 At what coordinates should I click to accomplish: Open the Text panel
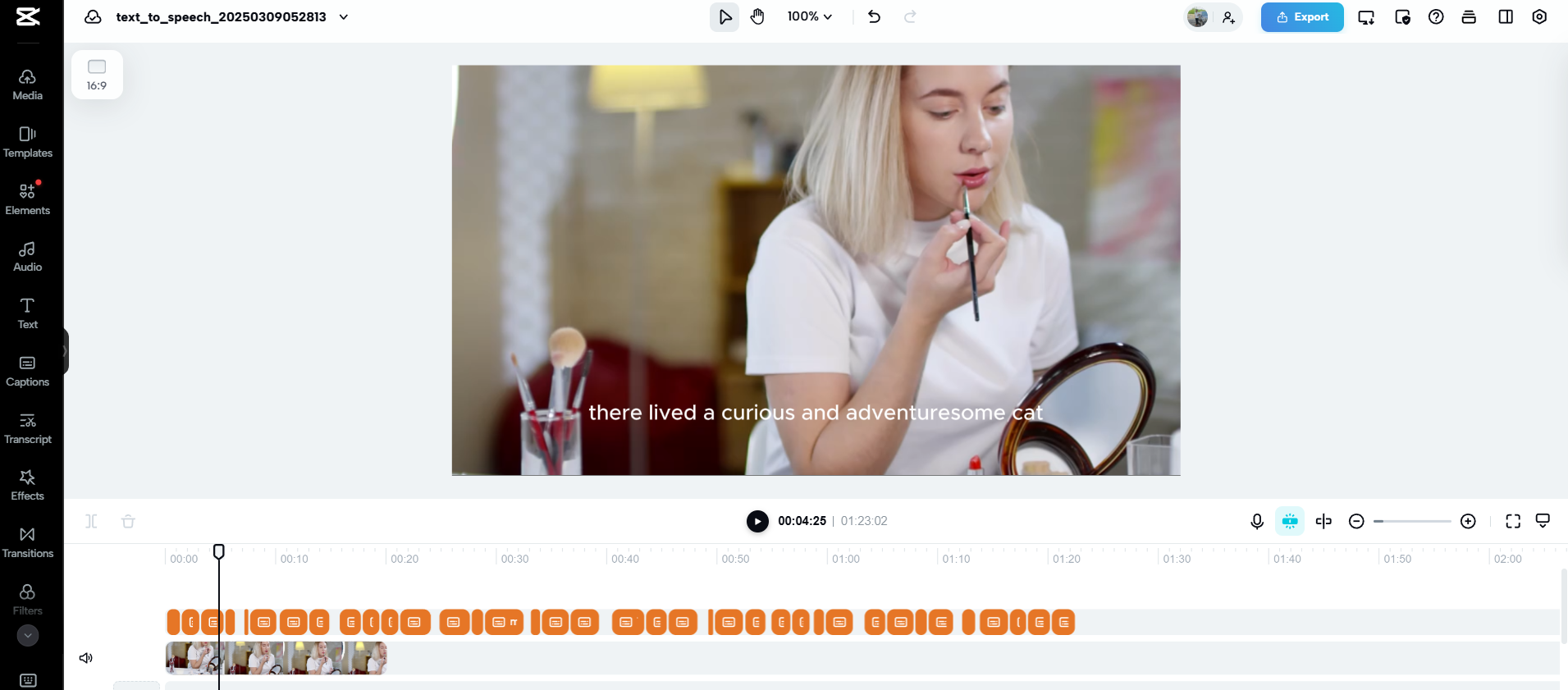28,314
